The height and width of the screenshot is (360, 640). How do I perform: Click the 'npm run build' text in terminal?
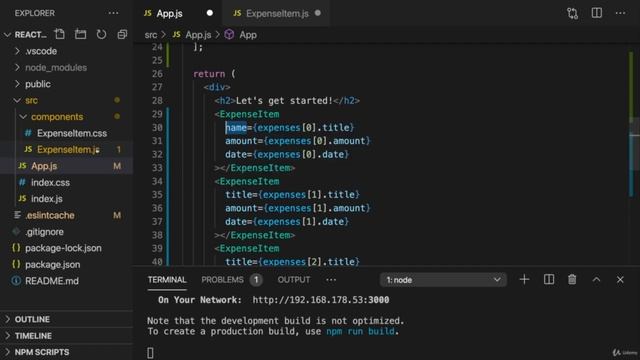(x=360, y=331)
